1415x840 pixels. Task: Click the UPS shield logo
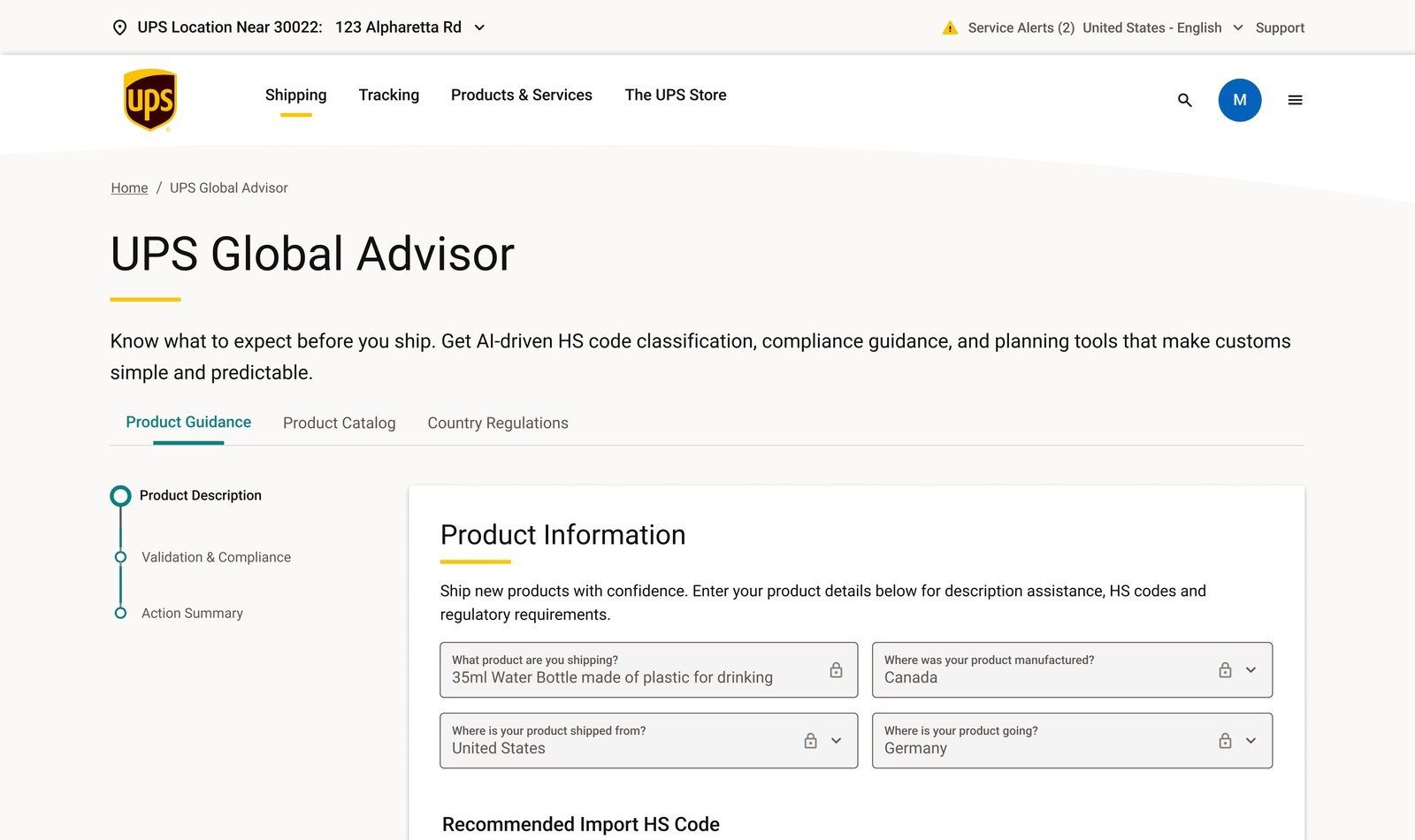[x=149, y=100]
